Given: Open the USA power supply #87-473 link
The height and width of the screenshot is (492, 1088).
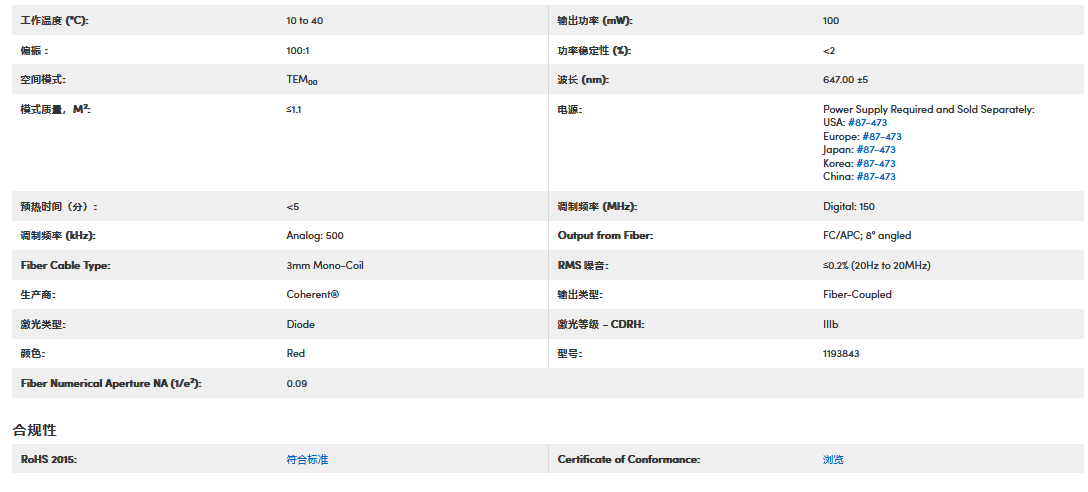Looking at the screenshot, I should point(867,123).
